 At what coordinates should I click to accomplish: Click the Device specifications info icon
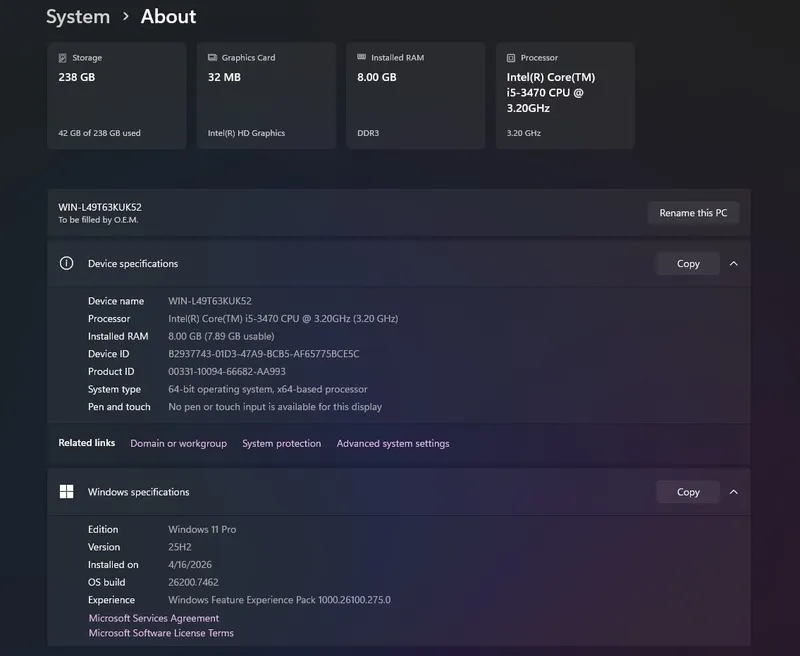[66, 263]
